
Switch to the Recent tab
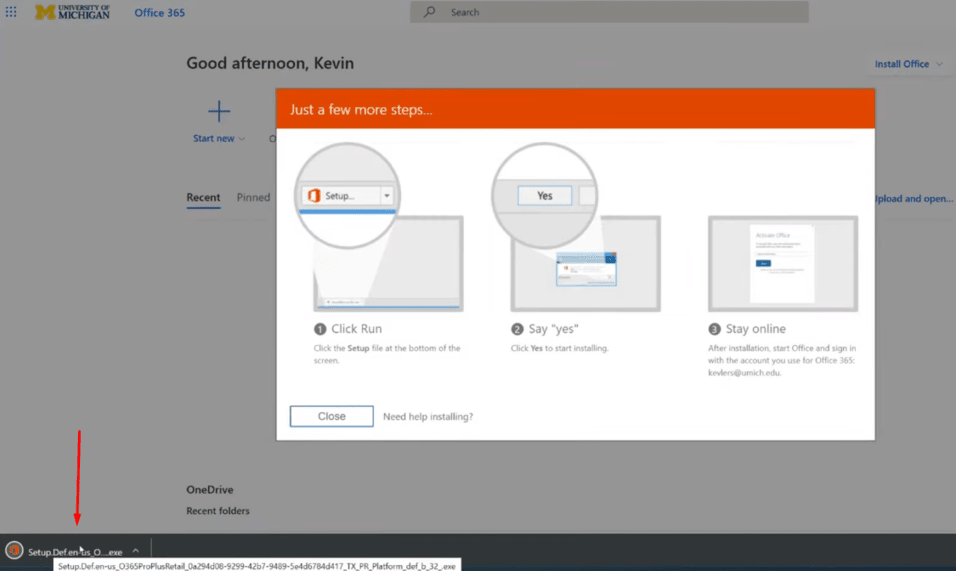click(x=203, y=197)
